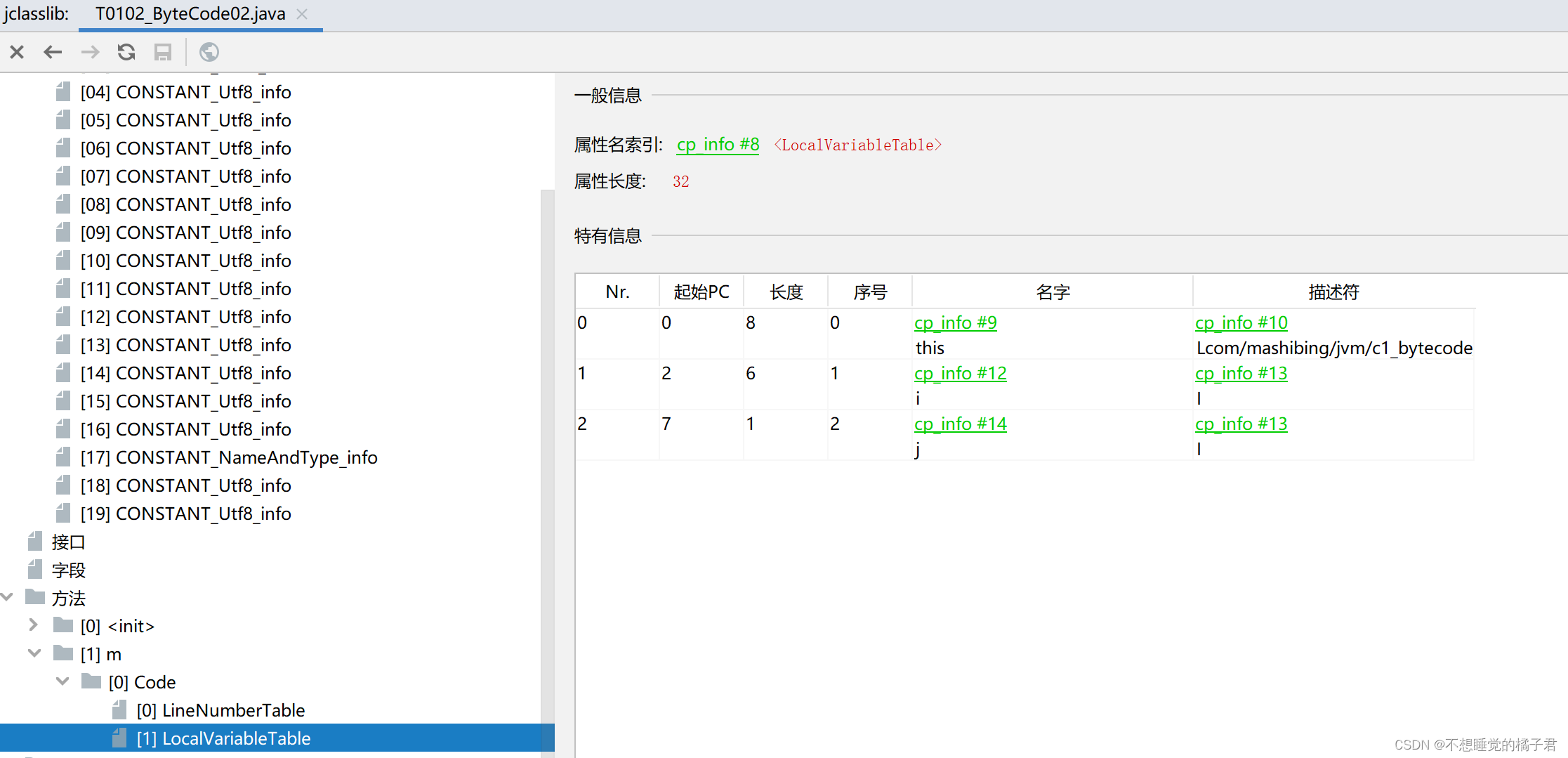Click the file icon next to 字段

pos(35,569)
